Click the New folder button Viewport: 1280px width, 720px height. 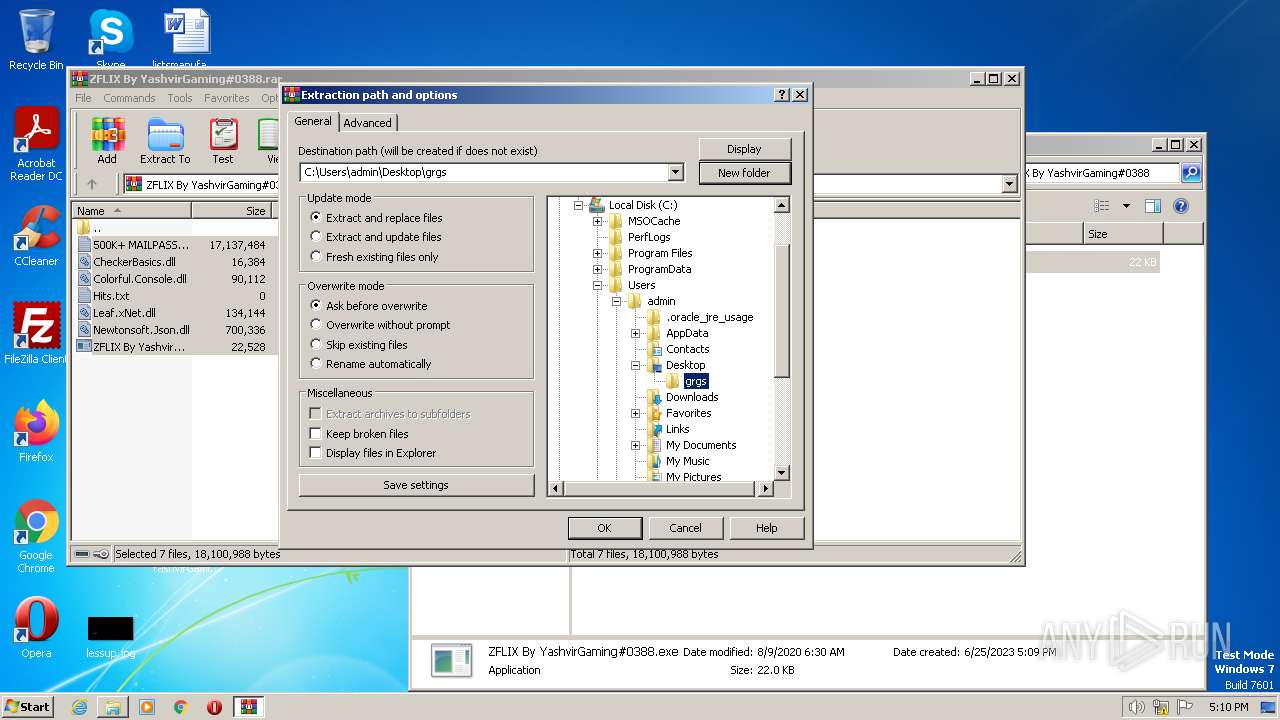(x=744, y=173)
